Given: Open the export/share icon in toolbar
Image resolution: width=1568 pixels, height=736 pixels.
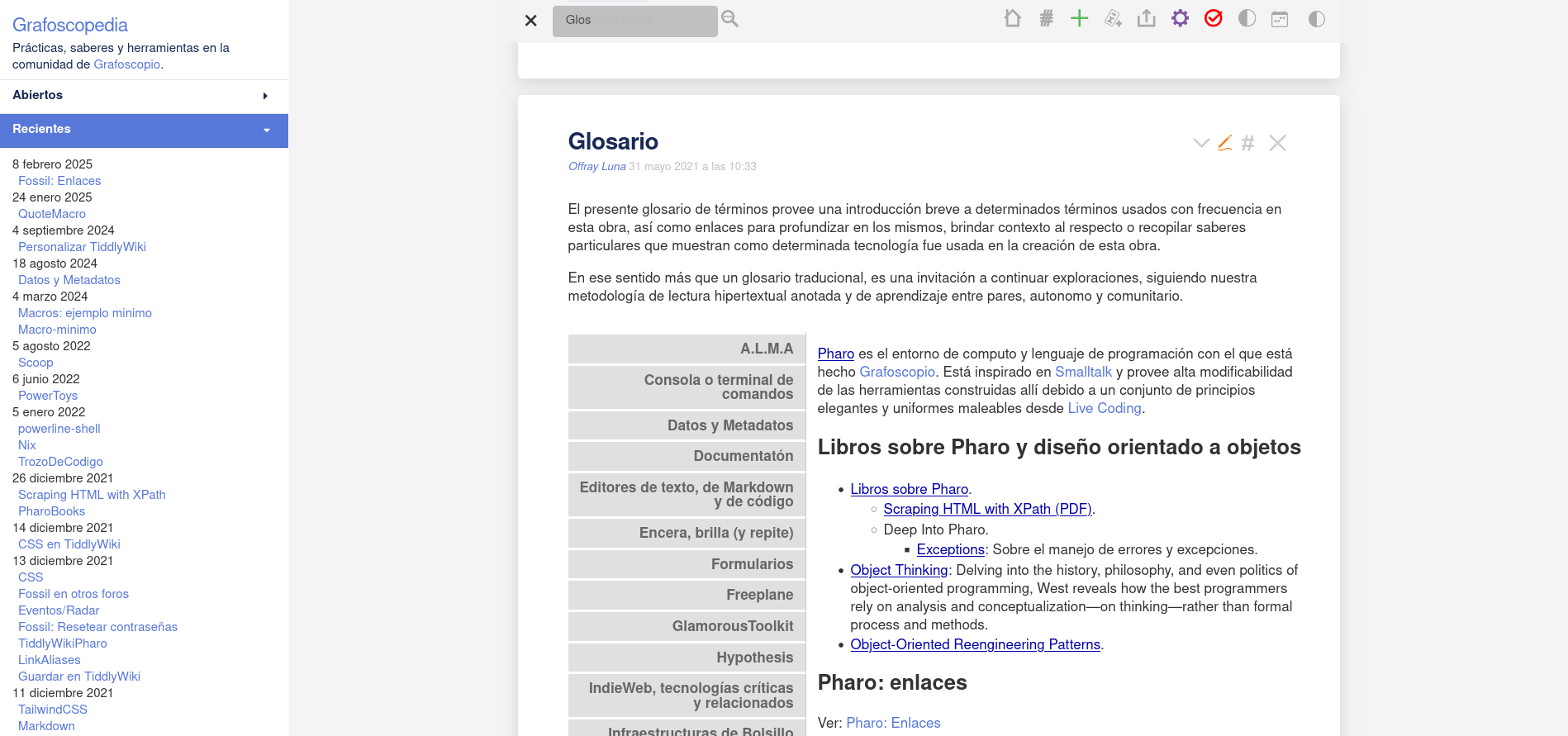Looking at the screenshot, I should pos(1147,18).
